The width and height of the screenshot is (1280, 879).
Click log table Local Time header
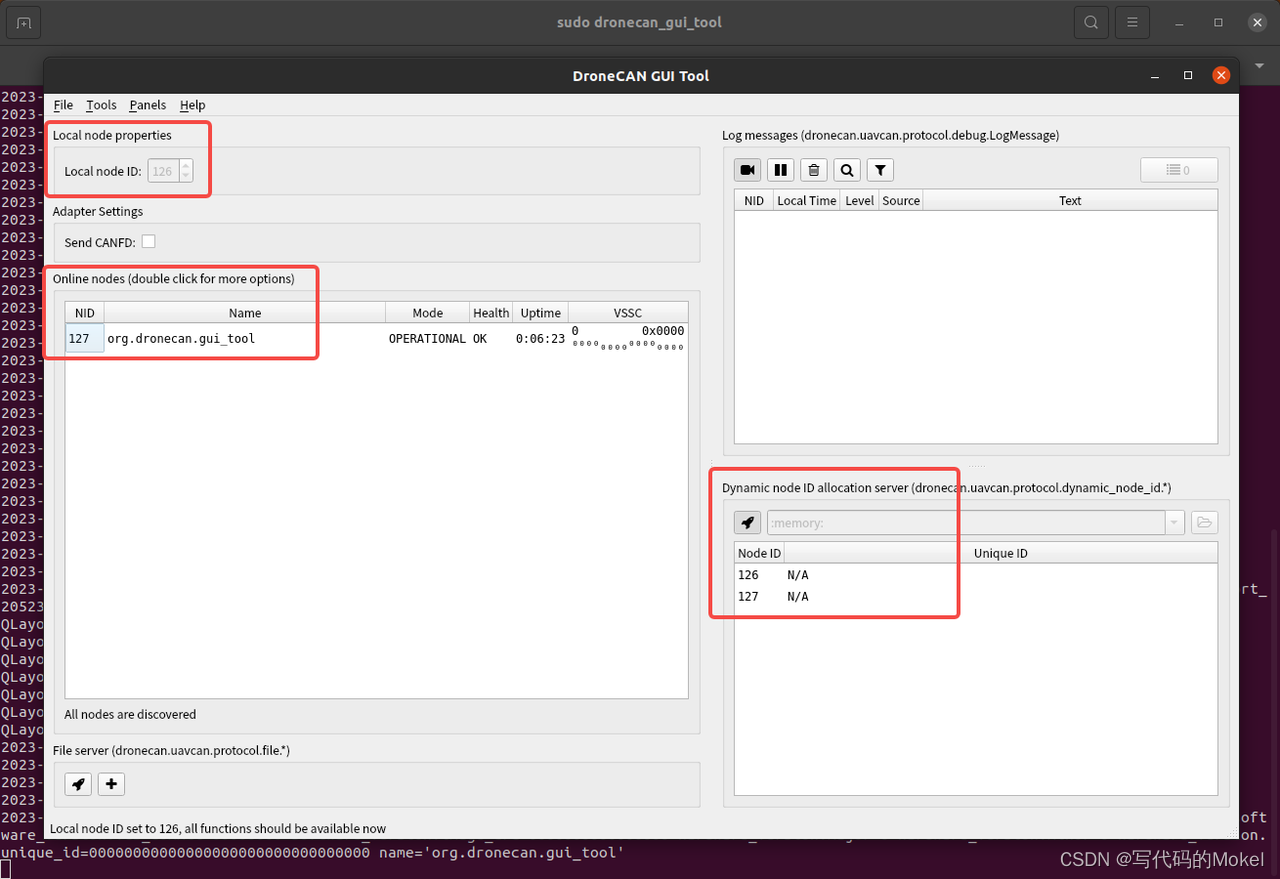click(806, 200)
